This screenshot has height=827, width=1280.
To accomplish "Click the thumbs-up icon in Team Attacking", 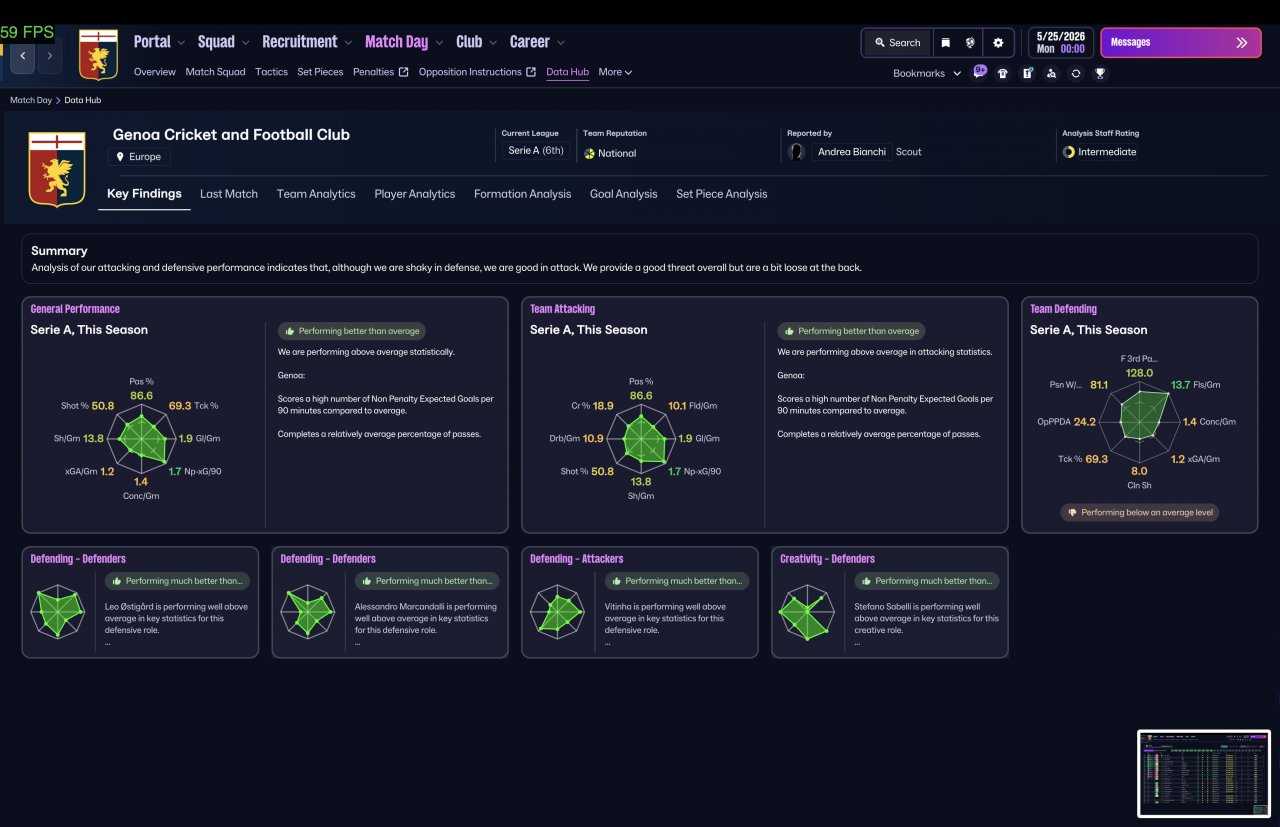I will (x=788, y=331).
